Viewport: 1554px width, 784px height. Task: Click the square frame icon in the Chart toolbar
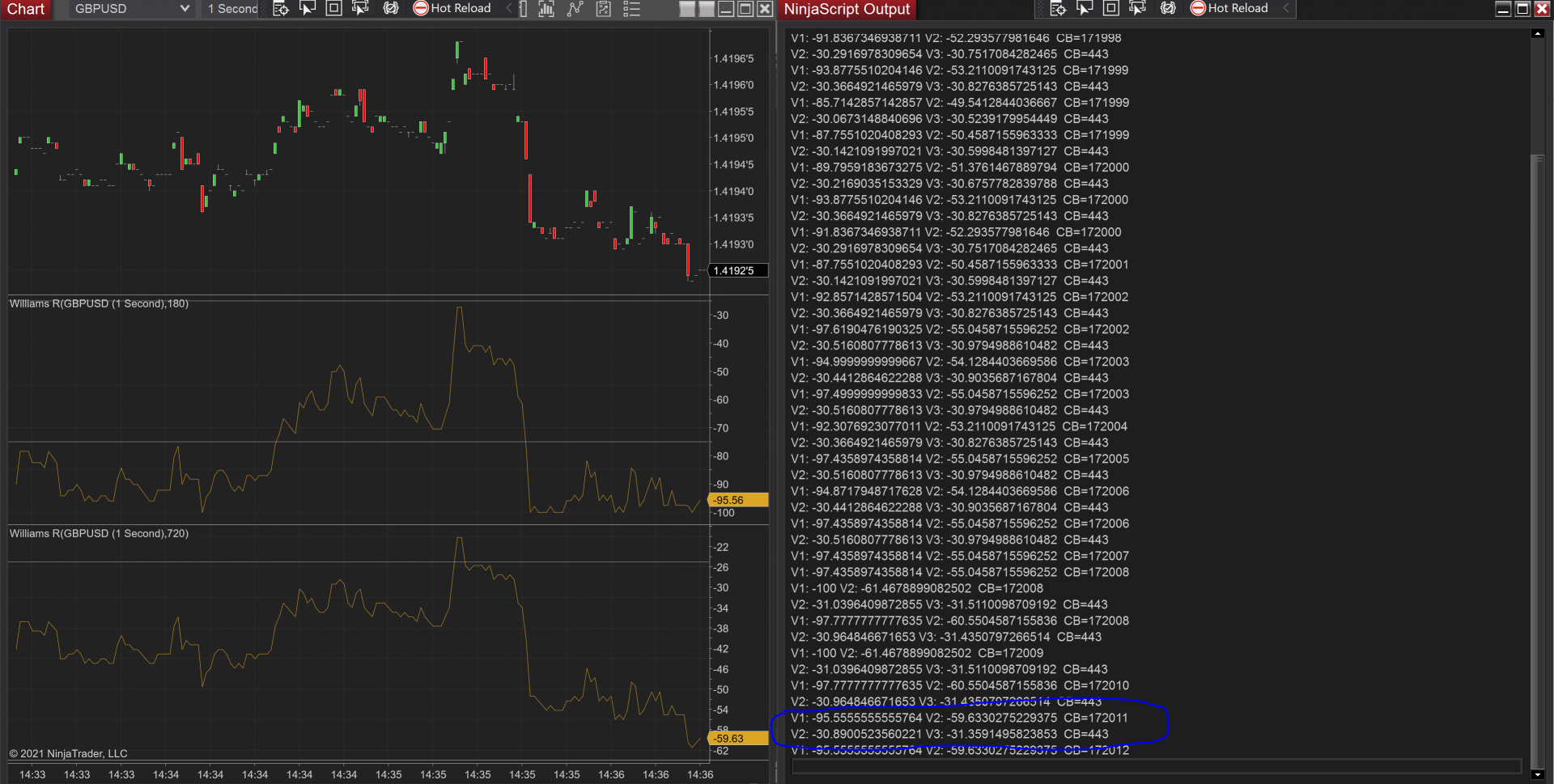(333, 9)
